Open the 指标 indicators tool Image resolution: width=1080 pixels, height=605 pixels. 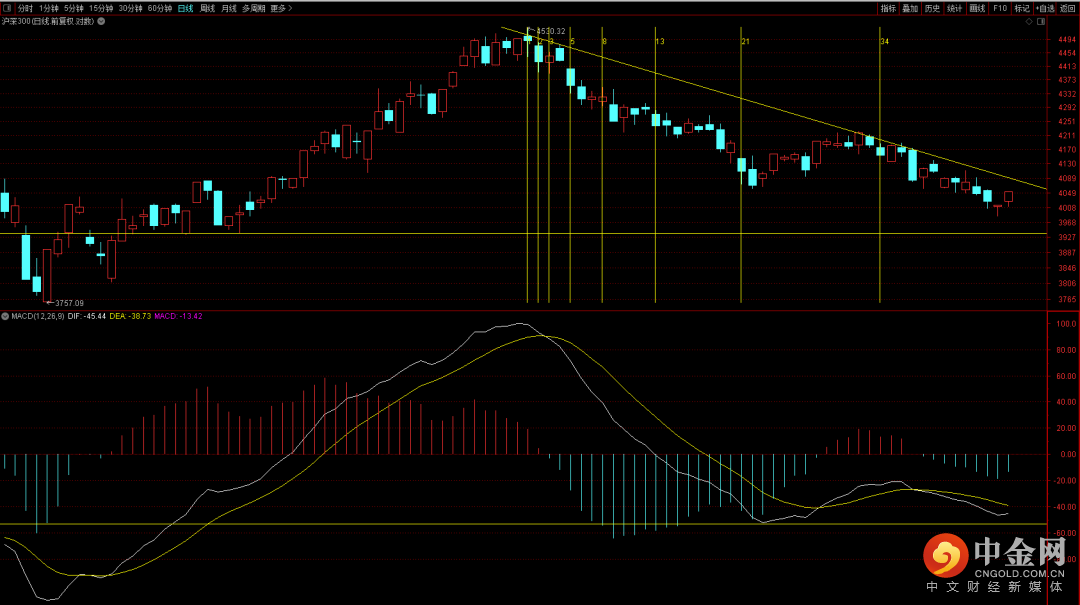tap(888, 8)
